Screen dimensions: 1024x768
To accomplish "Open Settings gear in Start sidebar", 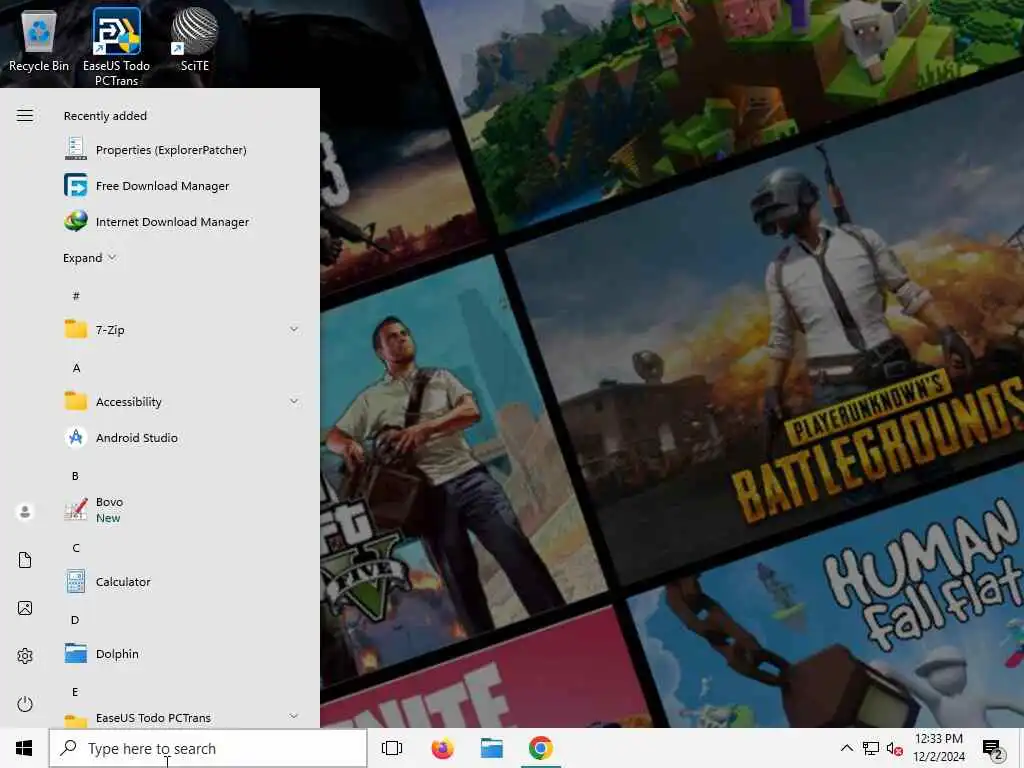I will coord(25,656).
